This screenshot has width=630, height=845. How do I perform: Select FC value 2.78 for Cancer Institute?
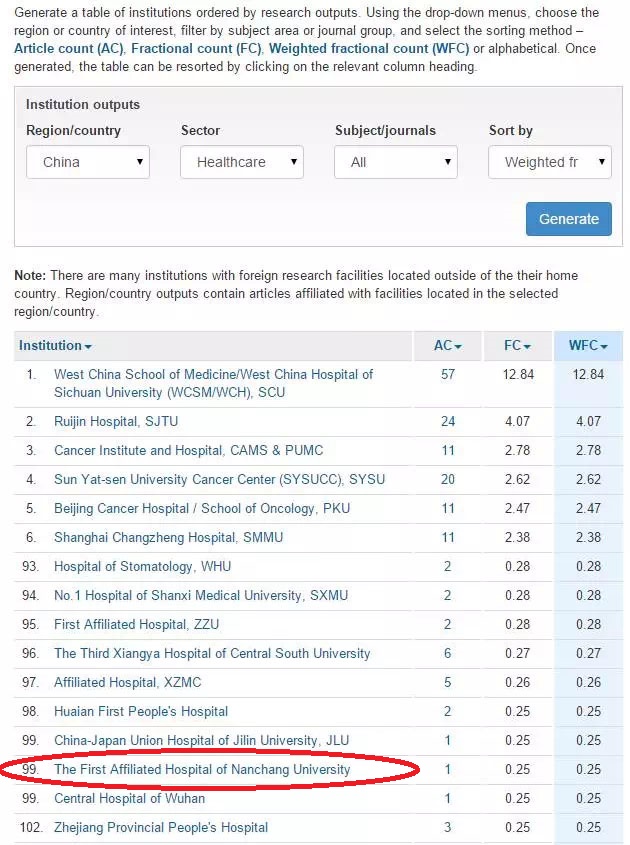tap(517, 451)
